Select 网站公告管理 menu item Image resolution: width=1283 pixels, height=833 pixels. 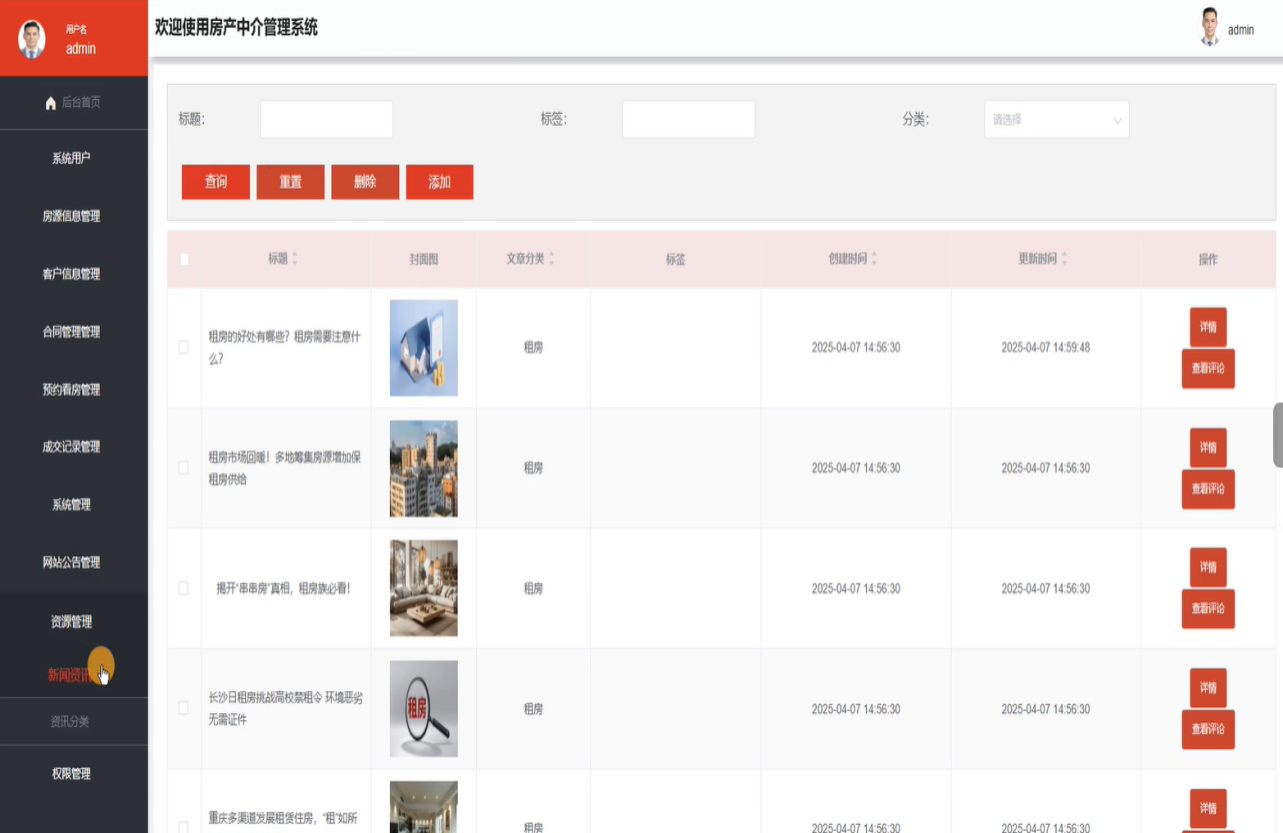coord(71,563)
